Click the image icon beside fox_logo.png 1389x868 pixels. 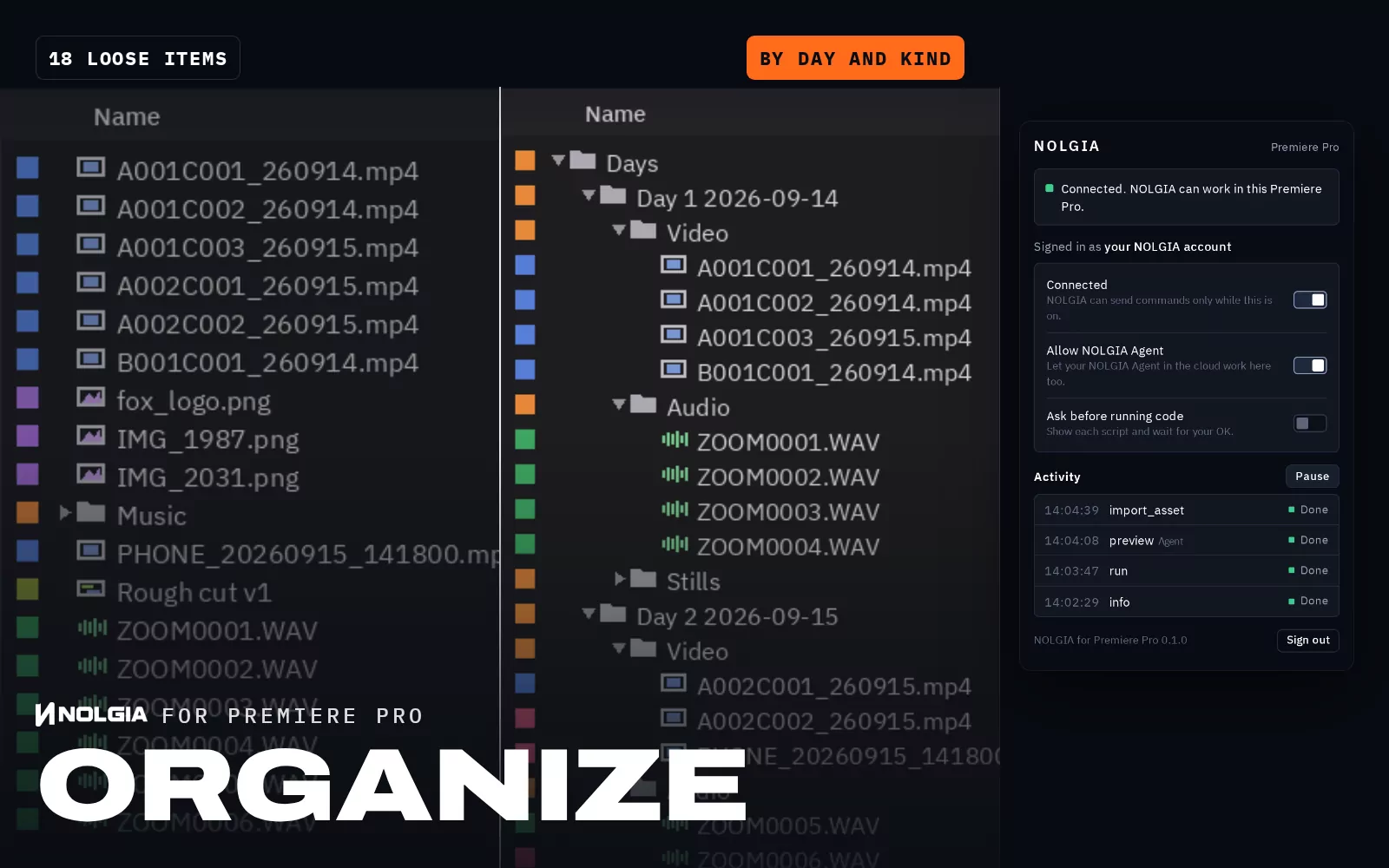(x=91, y=397)
